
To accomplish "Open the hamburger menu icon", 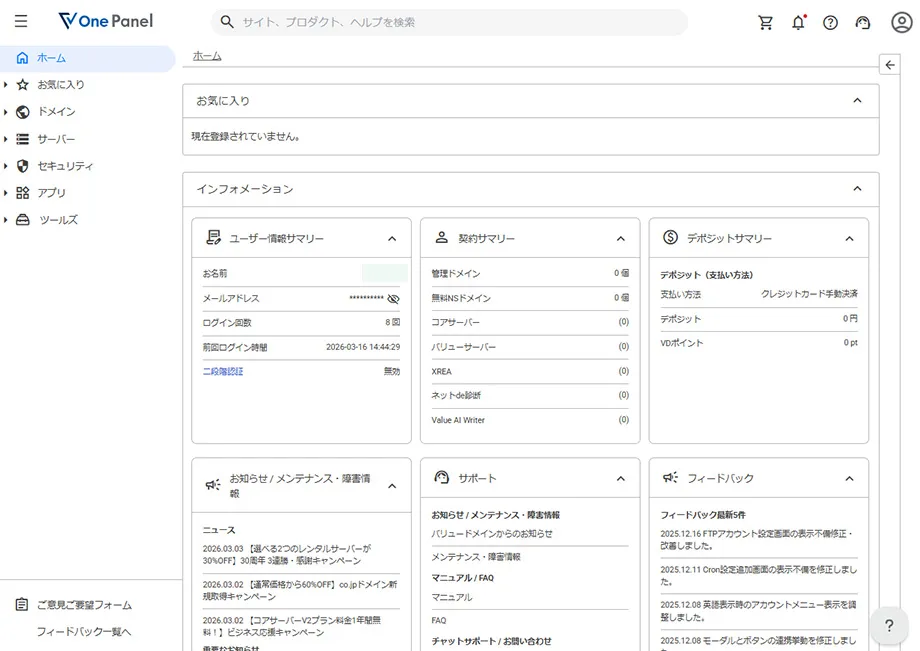I will point(21,22).
